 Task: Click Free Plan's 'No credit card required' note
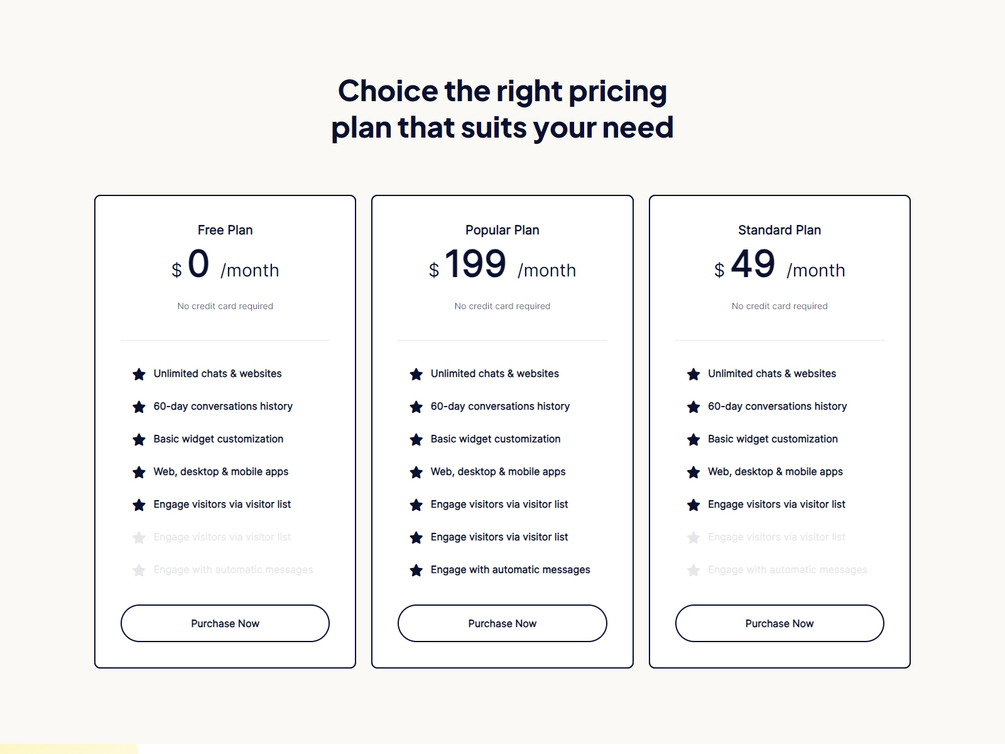pyautogui.click(x=225, y=306)
